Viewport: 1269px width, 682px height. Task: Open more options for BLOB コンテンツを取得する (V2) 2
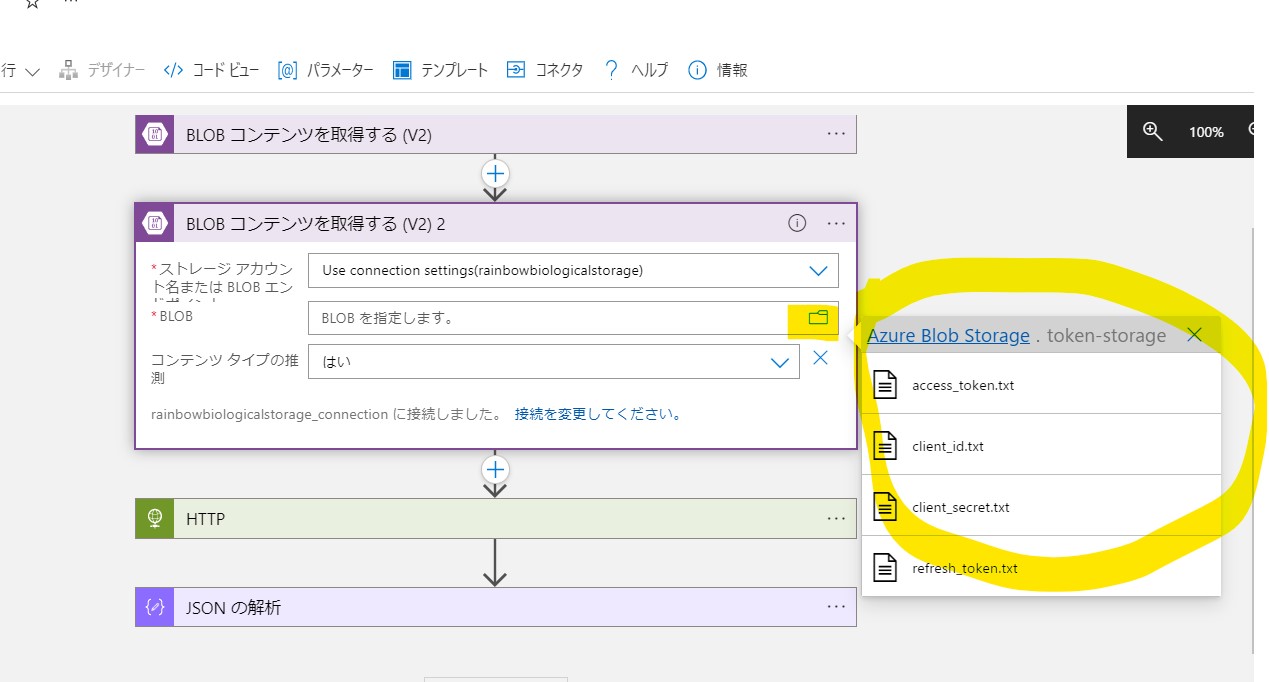(836, 223)
